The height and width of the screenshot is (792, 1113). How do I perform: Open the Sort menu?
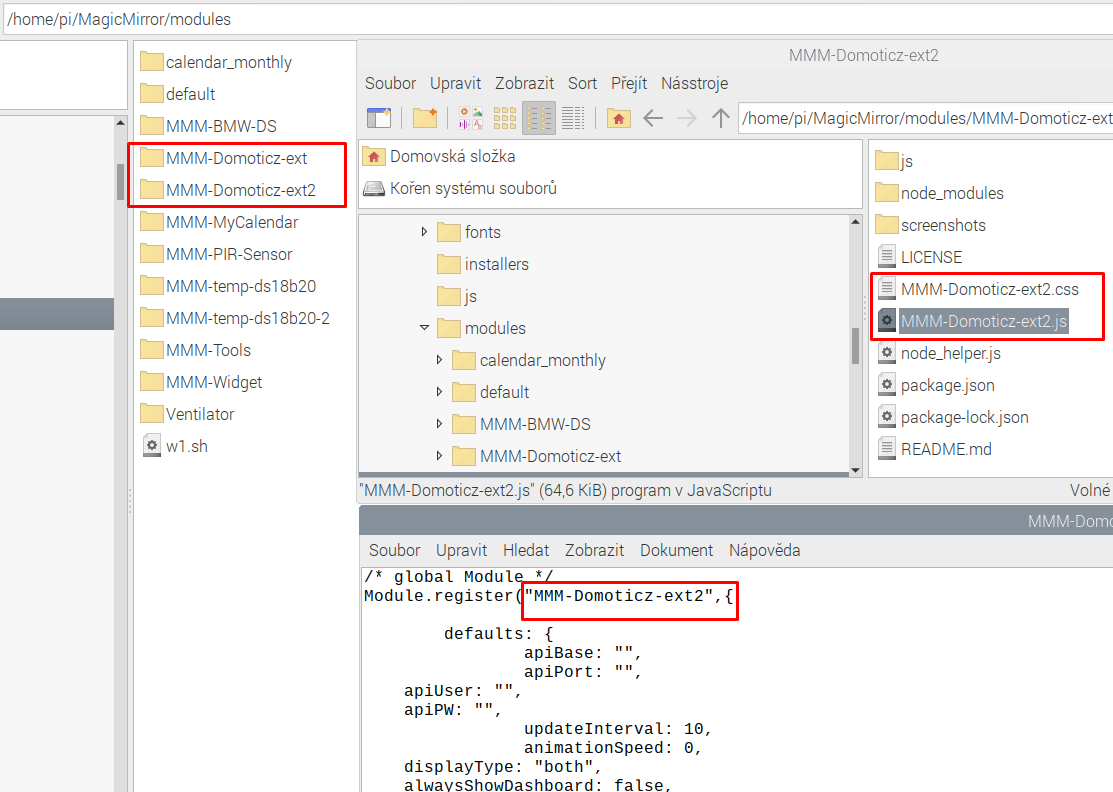point(582,84)
